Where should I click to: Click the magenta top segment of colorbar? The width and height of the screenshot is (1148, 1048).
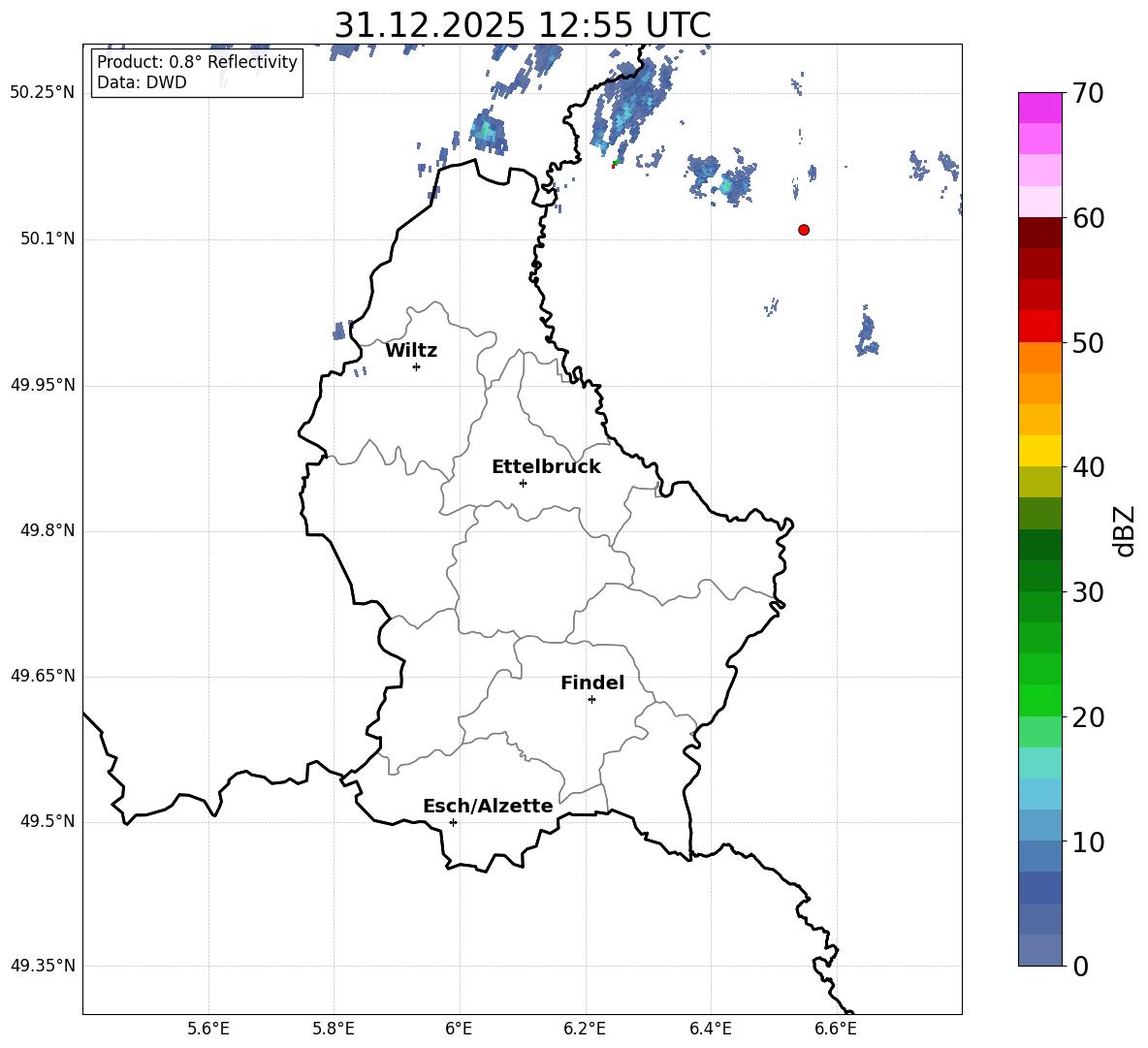pos(1039,109)
